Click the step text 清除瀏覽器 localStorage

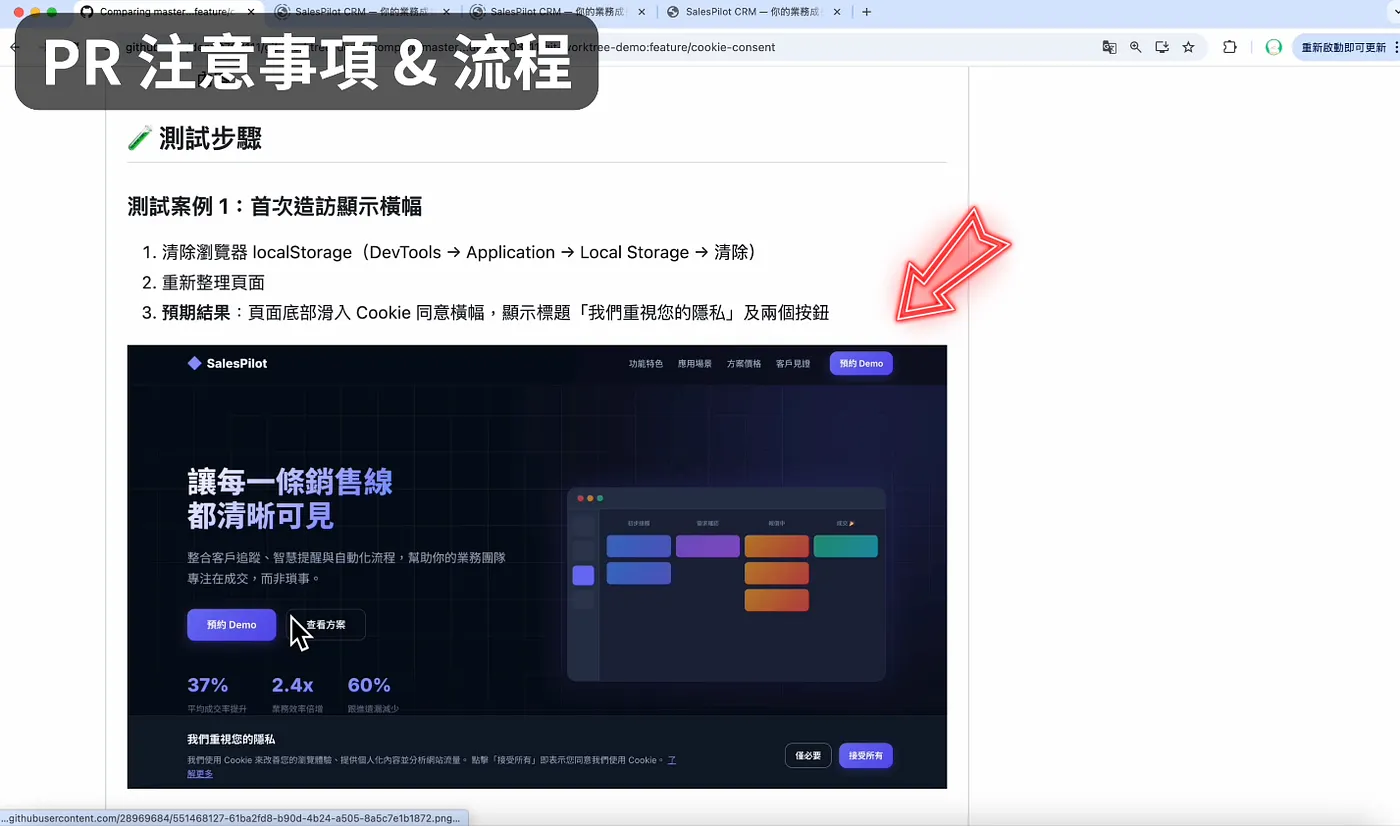tap(459, 253)
